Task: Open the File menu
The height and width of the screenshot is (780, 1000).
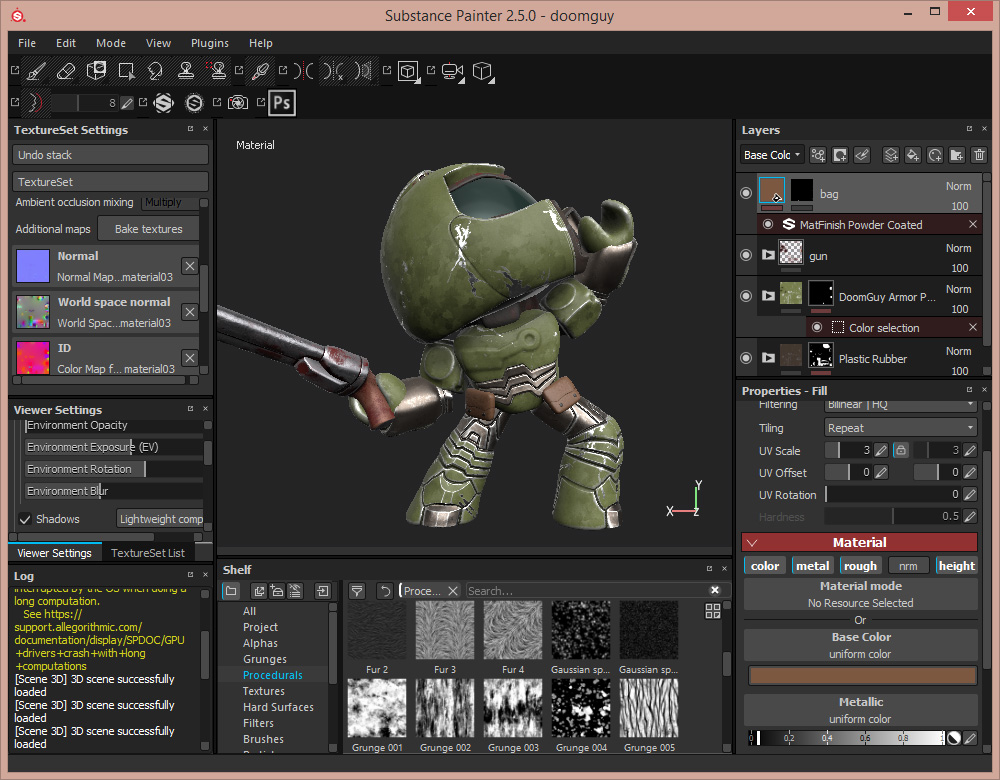Action: (27, 43)
